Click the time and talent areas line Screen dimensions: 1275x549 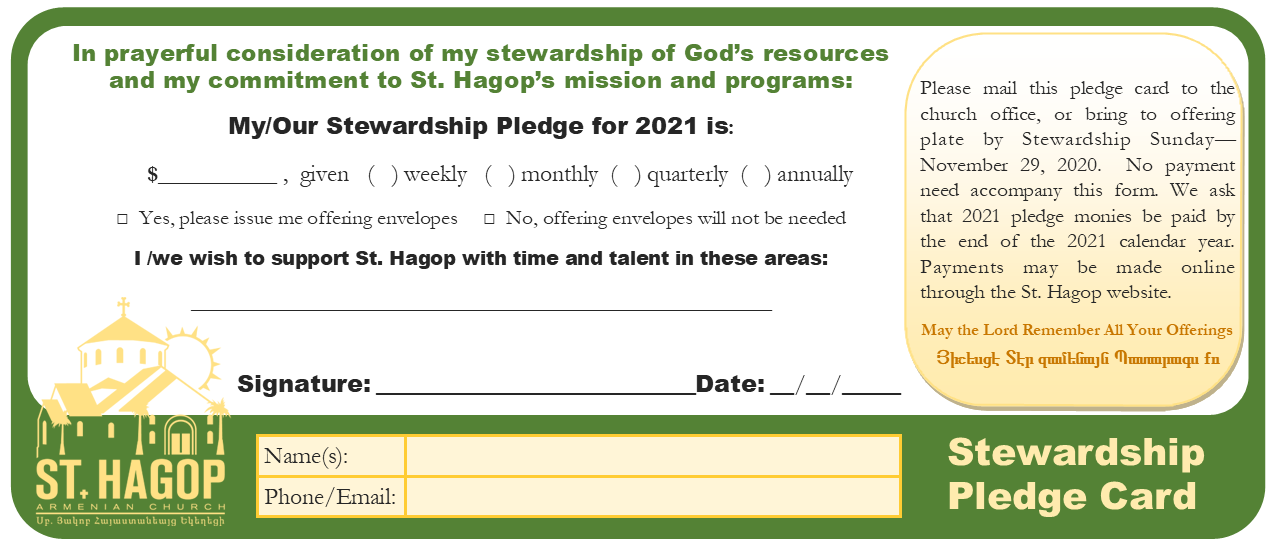click(x=481, y=302)
